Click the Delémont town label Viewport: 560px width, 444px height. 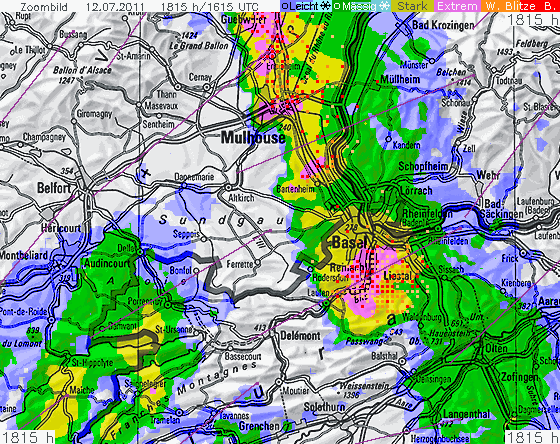[x=300, y=336]
